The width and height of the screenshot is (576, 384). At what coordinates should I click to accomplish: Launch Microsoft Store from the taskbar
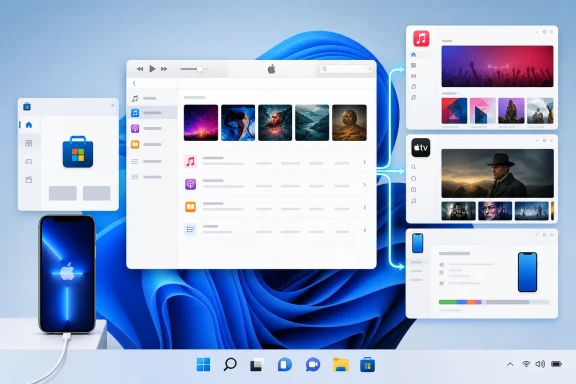click(x=367, y=365)
